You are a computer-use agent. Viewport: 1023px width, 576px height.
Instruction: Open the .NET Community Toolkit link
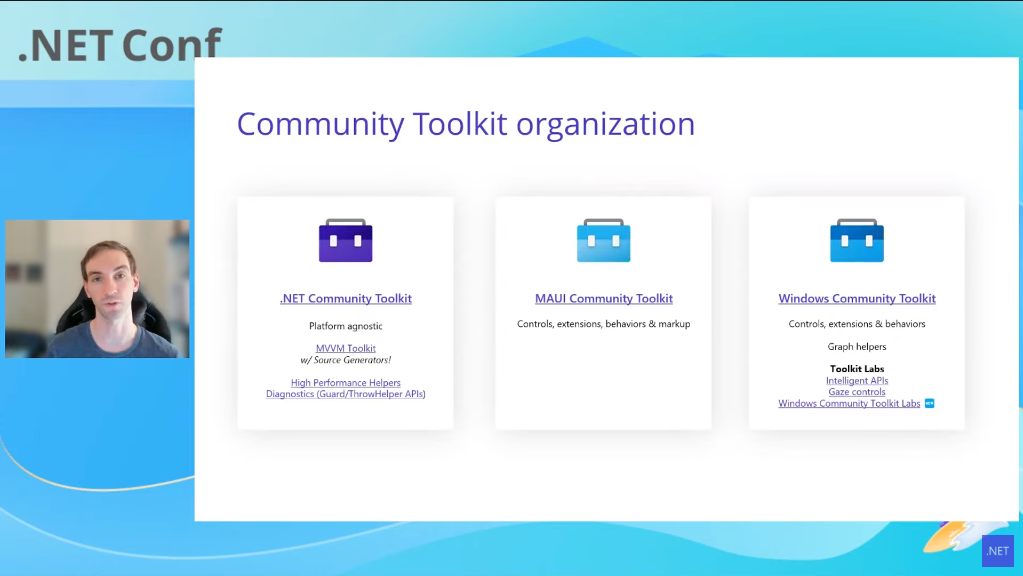click(346, 298)
